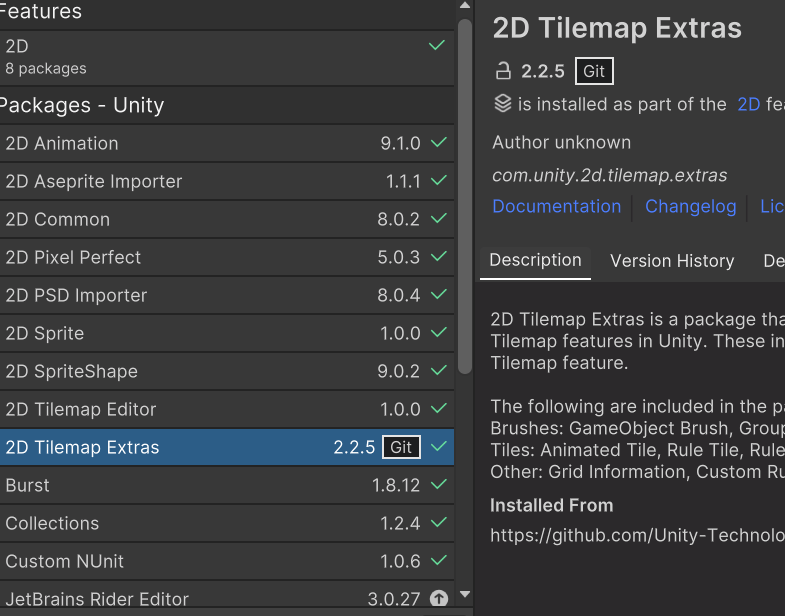Select the 2D Aseprite Importer package

[227, 181]
